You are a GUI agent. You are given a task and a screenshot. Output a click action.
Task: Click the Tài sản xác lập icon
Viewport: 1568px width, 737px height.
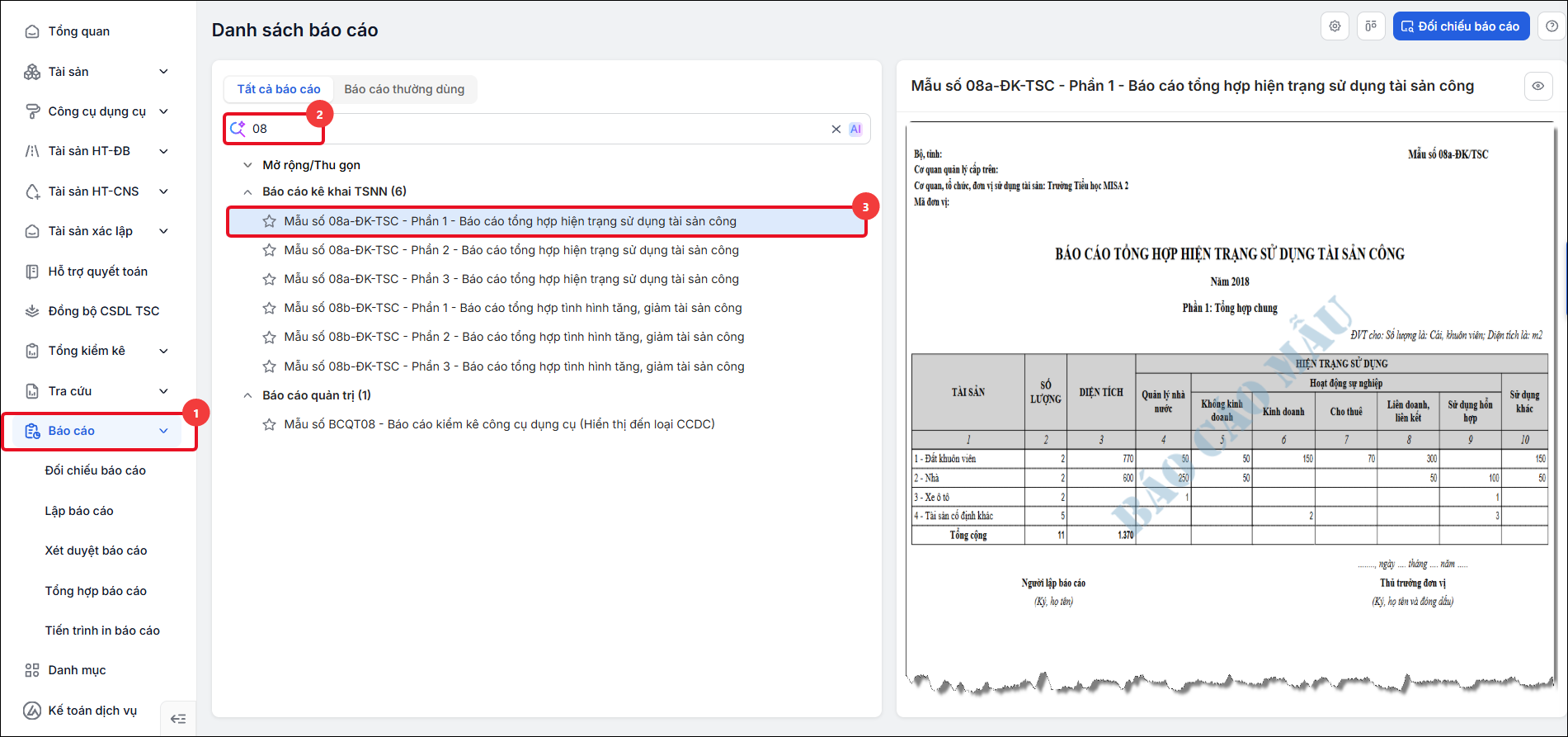(32, 231)
